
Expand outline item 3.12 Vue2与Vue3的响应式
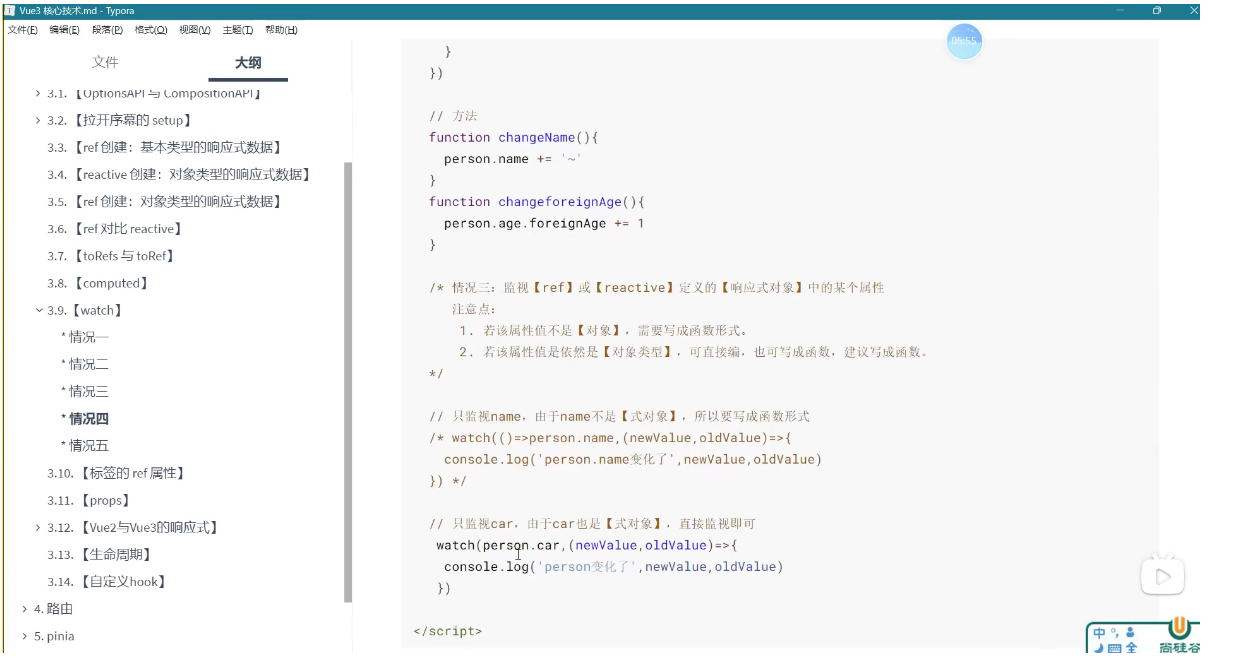pyautogui.click(x=38, y=527)
